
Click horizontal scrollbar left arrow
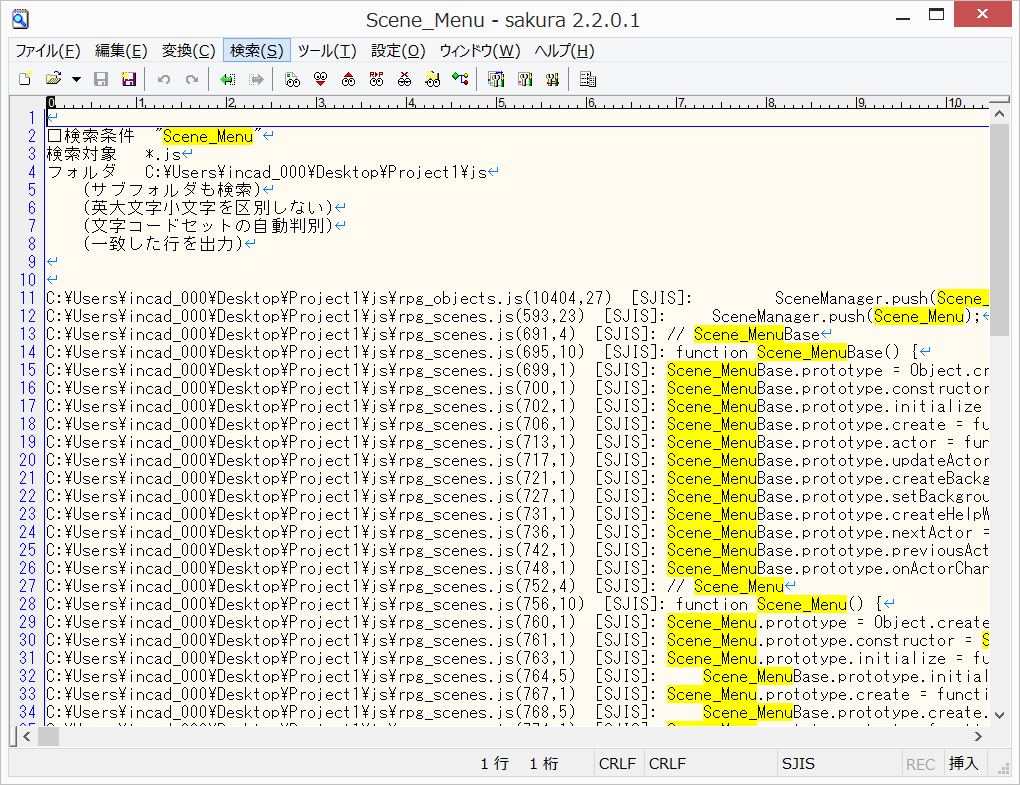point(27,736)
